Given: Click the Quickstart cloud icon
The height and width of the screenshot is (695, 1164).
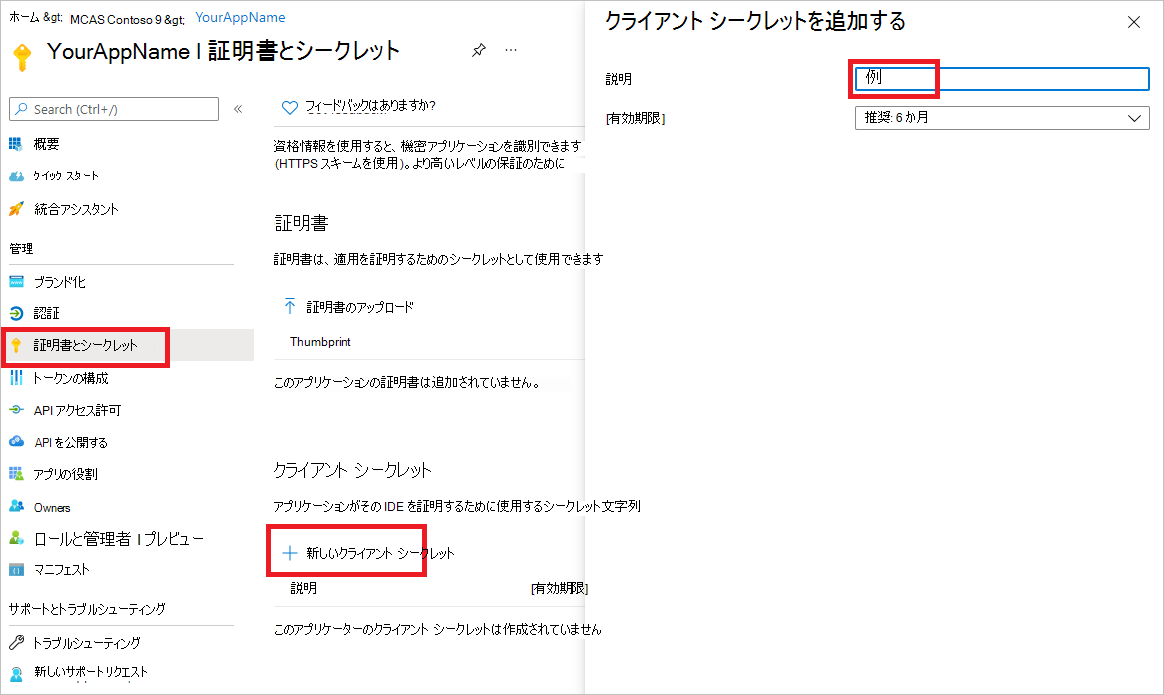Looking at the screenshot, I should [x=16, y=176].
